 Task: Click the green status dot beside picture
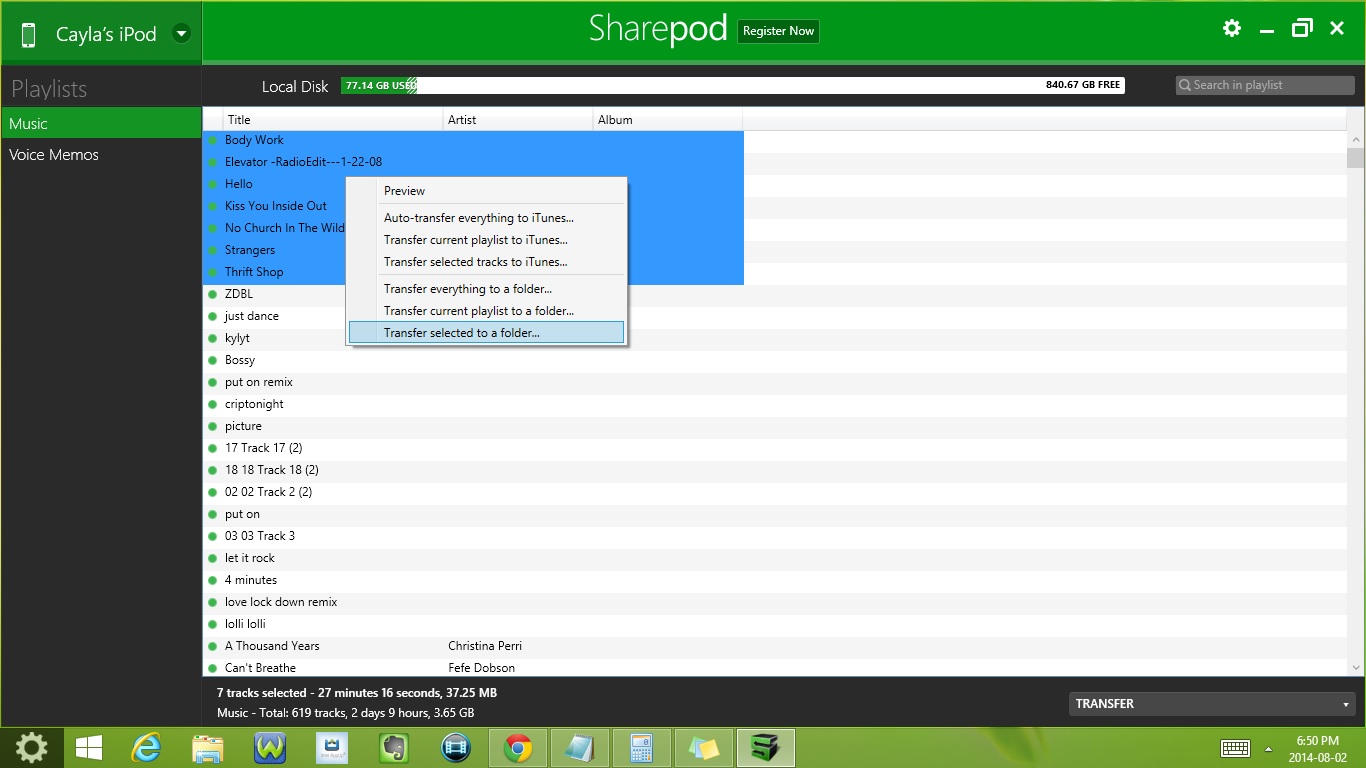(x=212, y=426)
